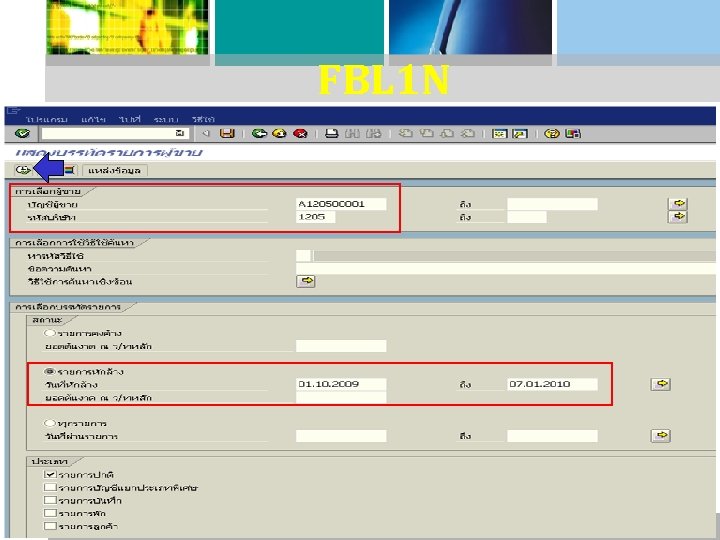Click the Previous Page icon

click(427, 134)
